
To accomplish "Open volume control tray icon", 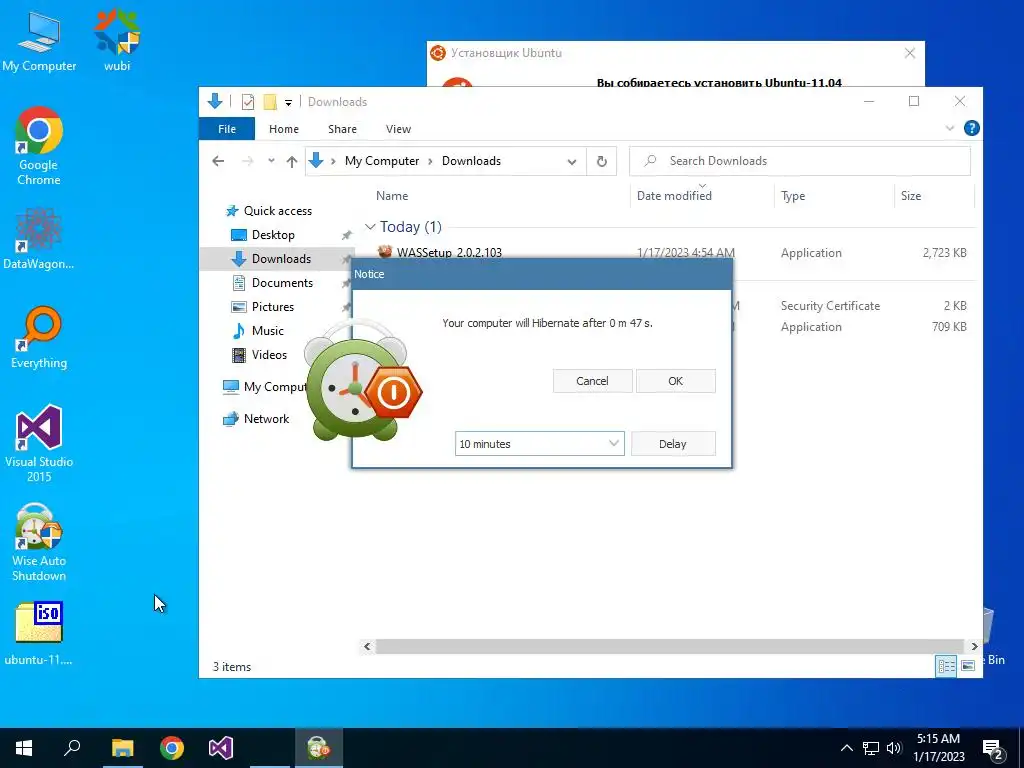I will click(x=894, y=748).
